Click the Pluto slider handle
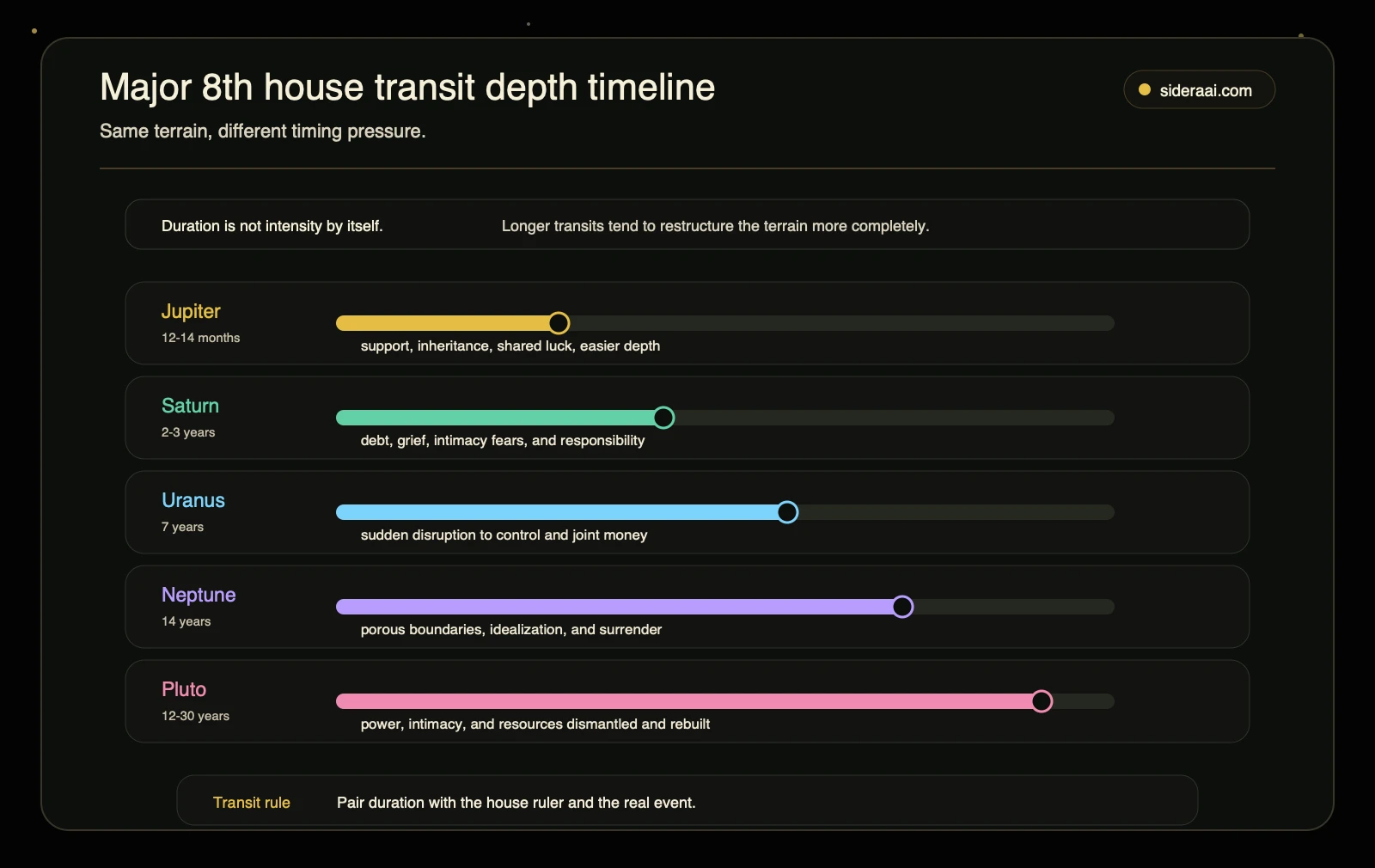 coord(1042,701)
